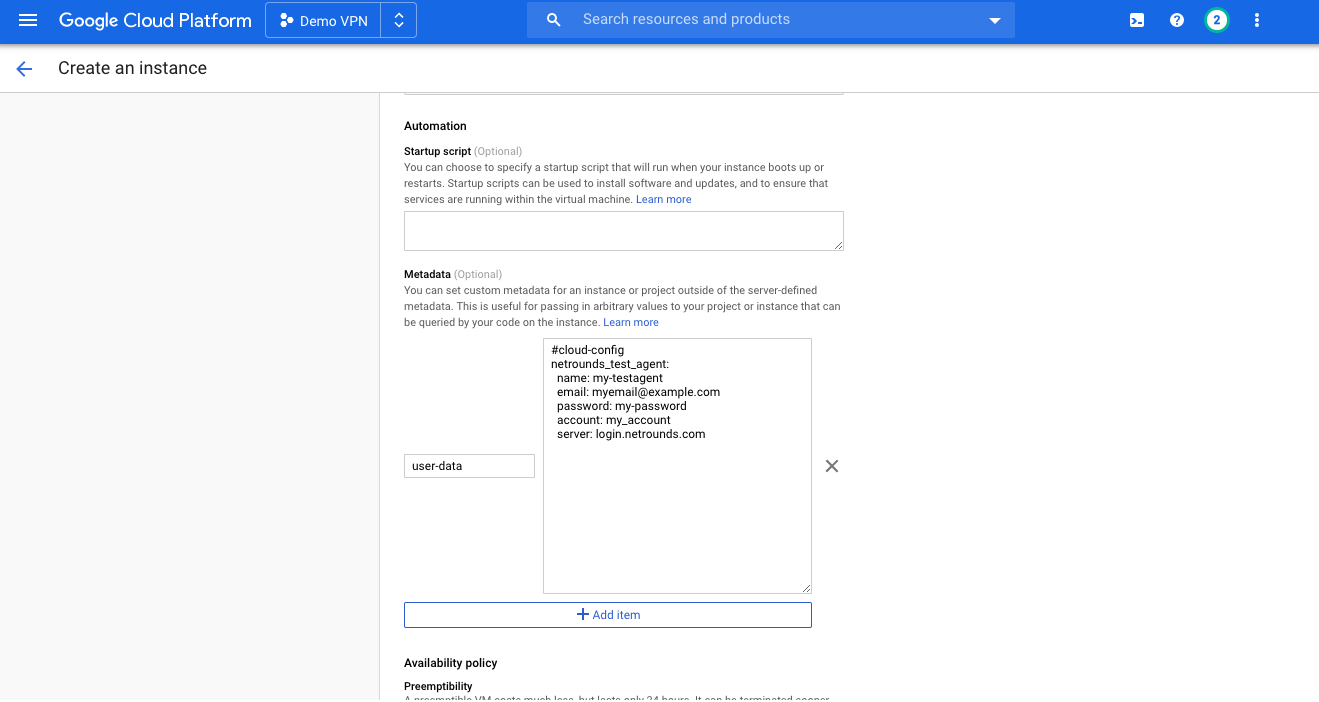Open Learn more about custom metadata
The height and width of the screenshot is (702, 1319).
(630, 322)
